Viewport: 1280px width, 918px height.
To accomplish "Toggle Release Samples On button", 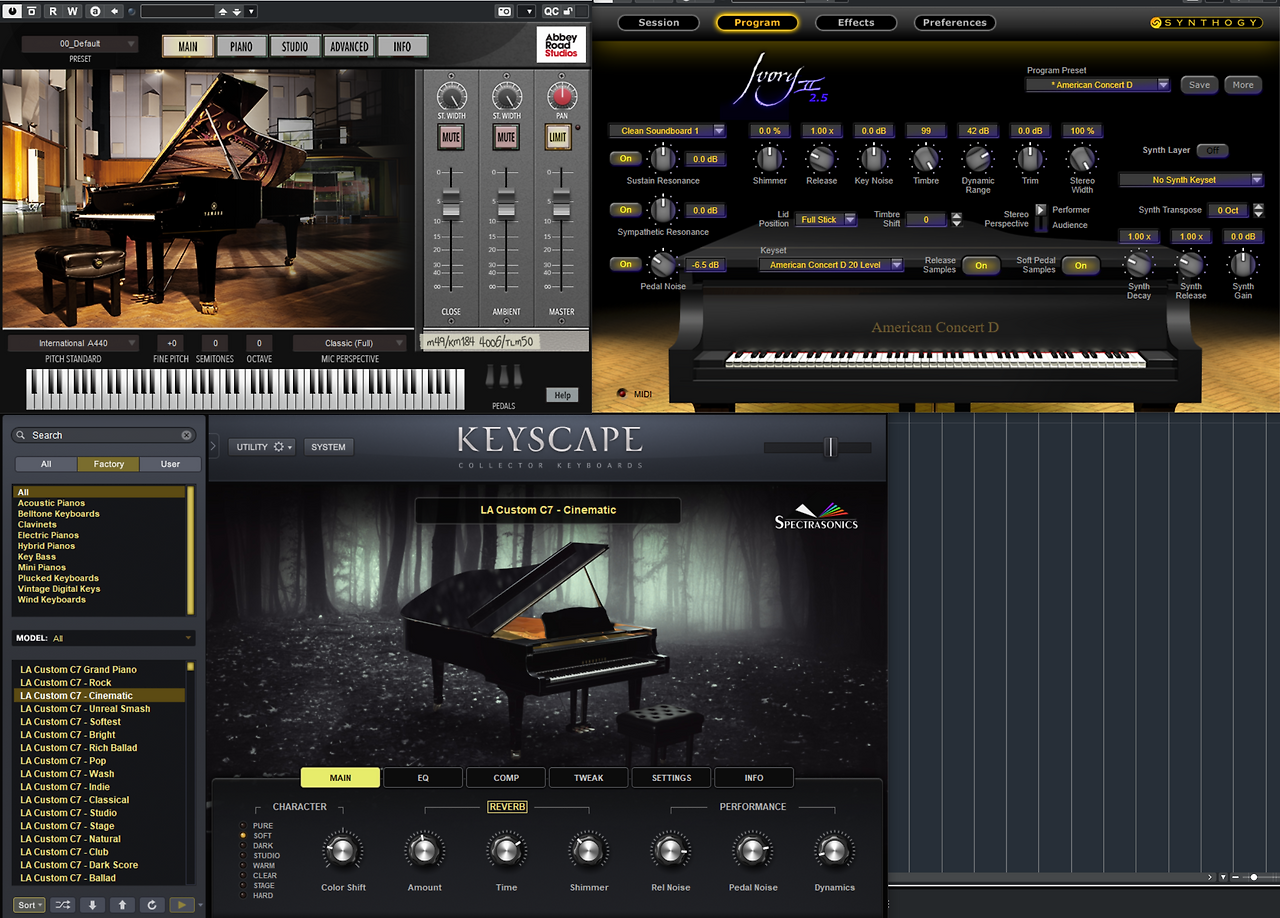I will [981, 265].
